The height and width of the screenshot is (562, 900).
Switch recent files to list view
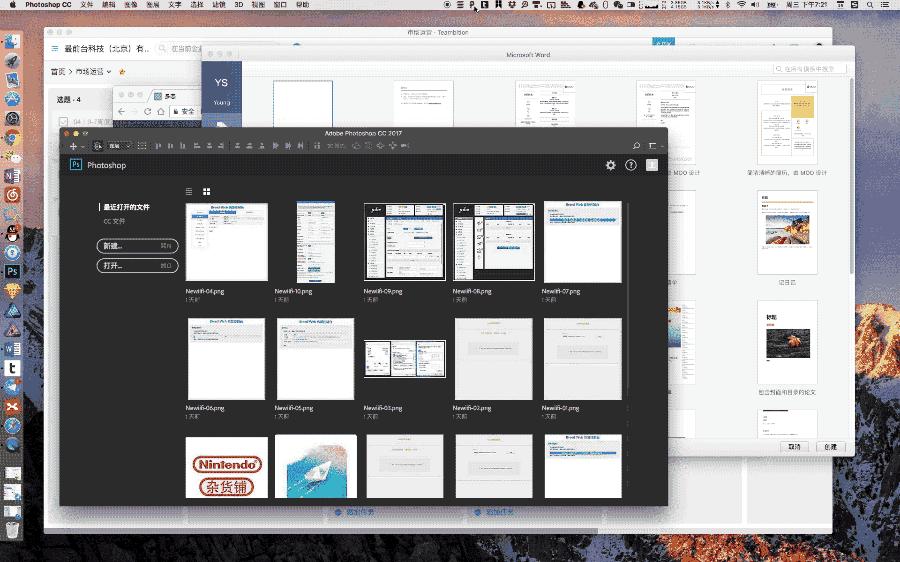point(189,192)
